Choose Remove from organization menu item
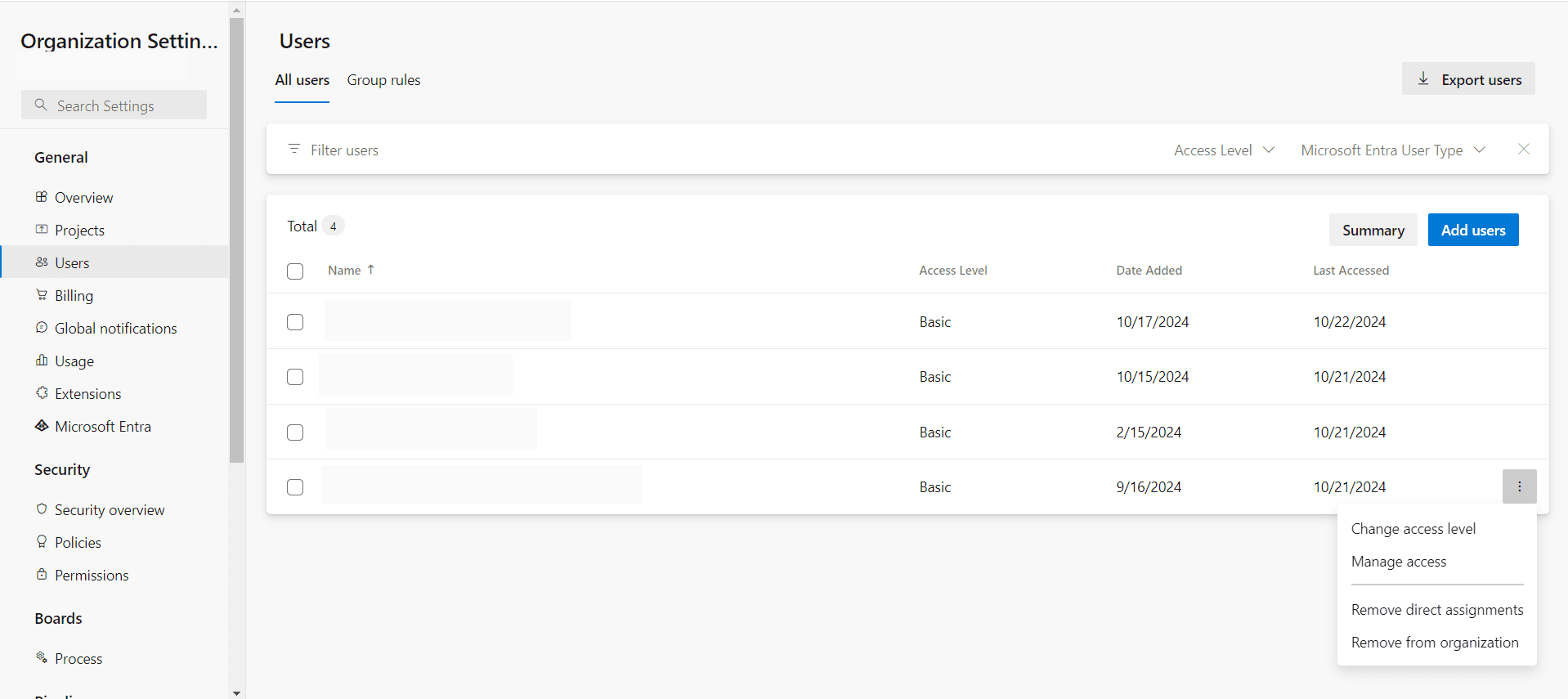The height and width of the screenshot is (699, 1568). (1434, 643)
